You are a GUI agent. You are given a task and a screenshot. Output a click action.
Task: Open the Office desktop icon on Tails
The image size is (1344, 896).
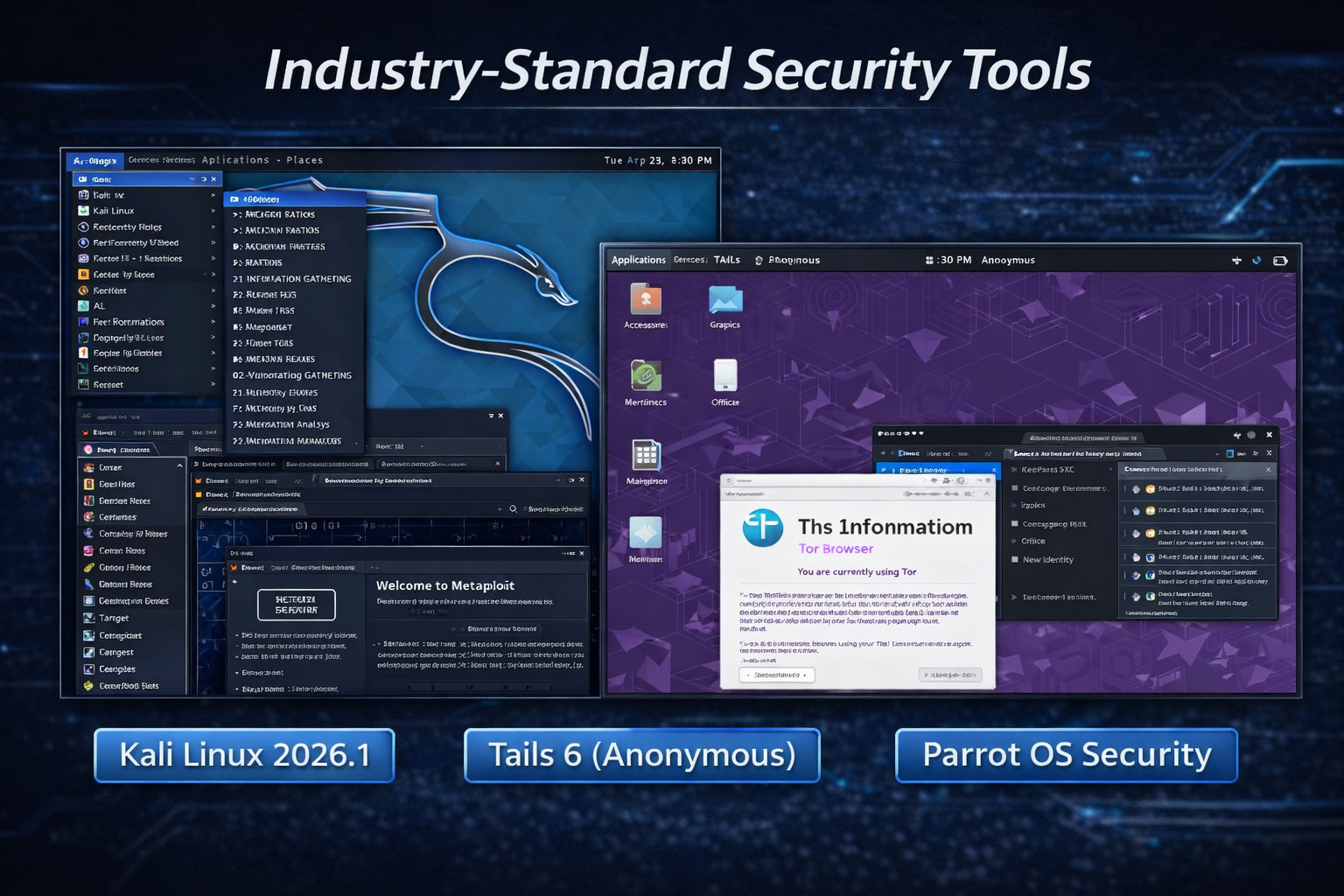[725, 375]
